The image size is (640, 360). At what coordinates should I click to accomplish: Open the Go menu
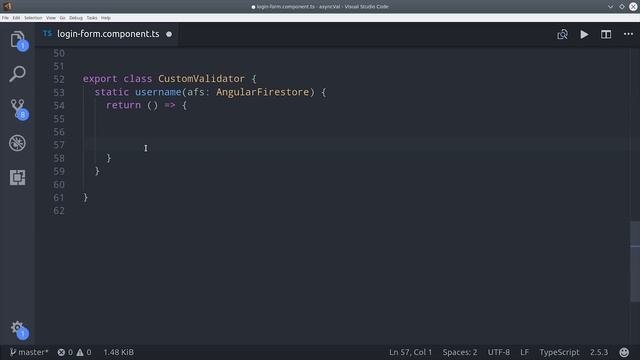point(62,18)
